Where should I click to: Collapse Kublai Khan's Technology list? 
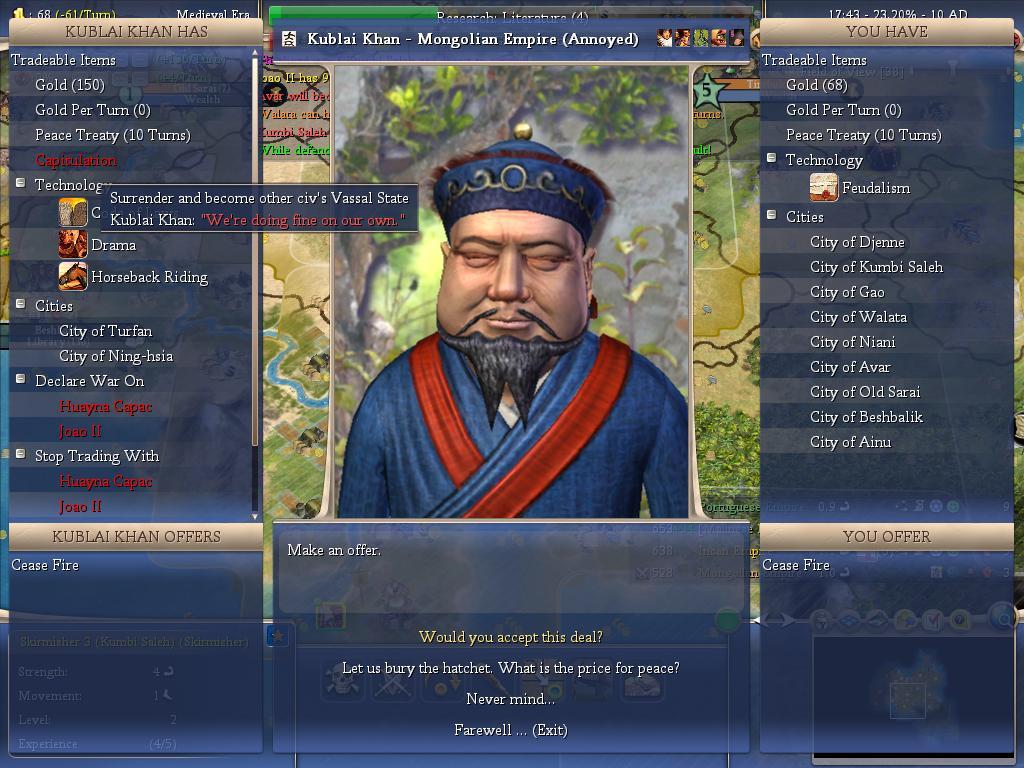(20, 183)
